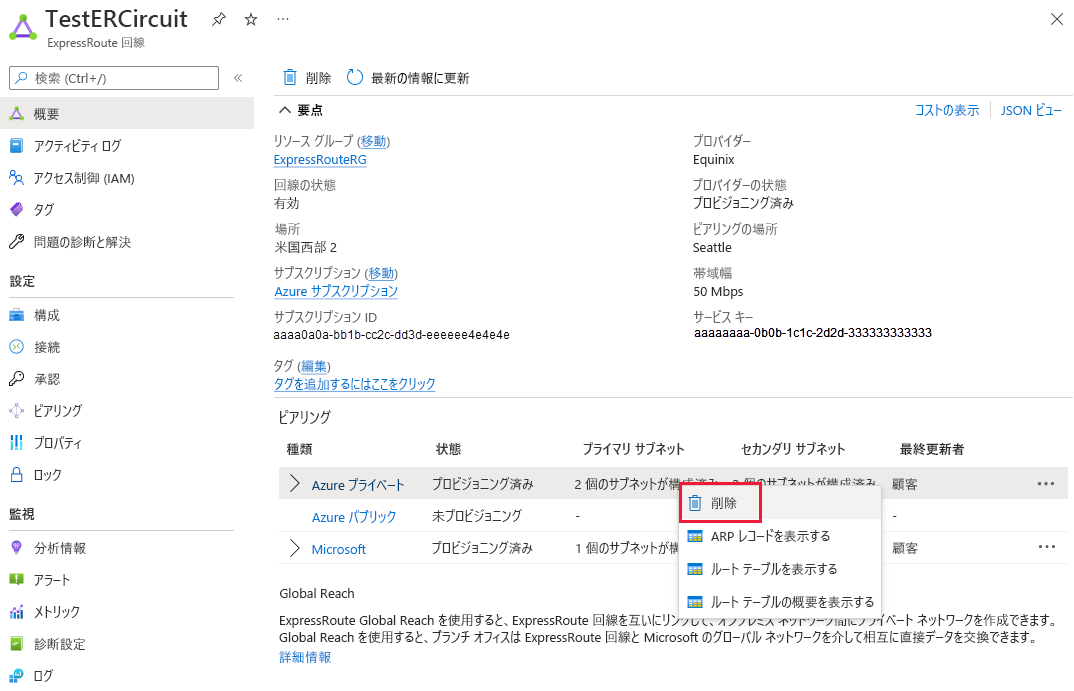This screenshot has height=691, width=1074.
Task: Close the TestERCircuit blade
Action: pyautogui.click(x=1057, y=19)
